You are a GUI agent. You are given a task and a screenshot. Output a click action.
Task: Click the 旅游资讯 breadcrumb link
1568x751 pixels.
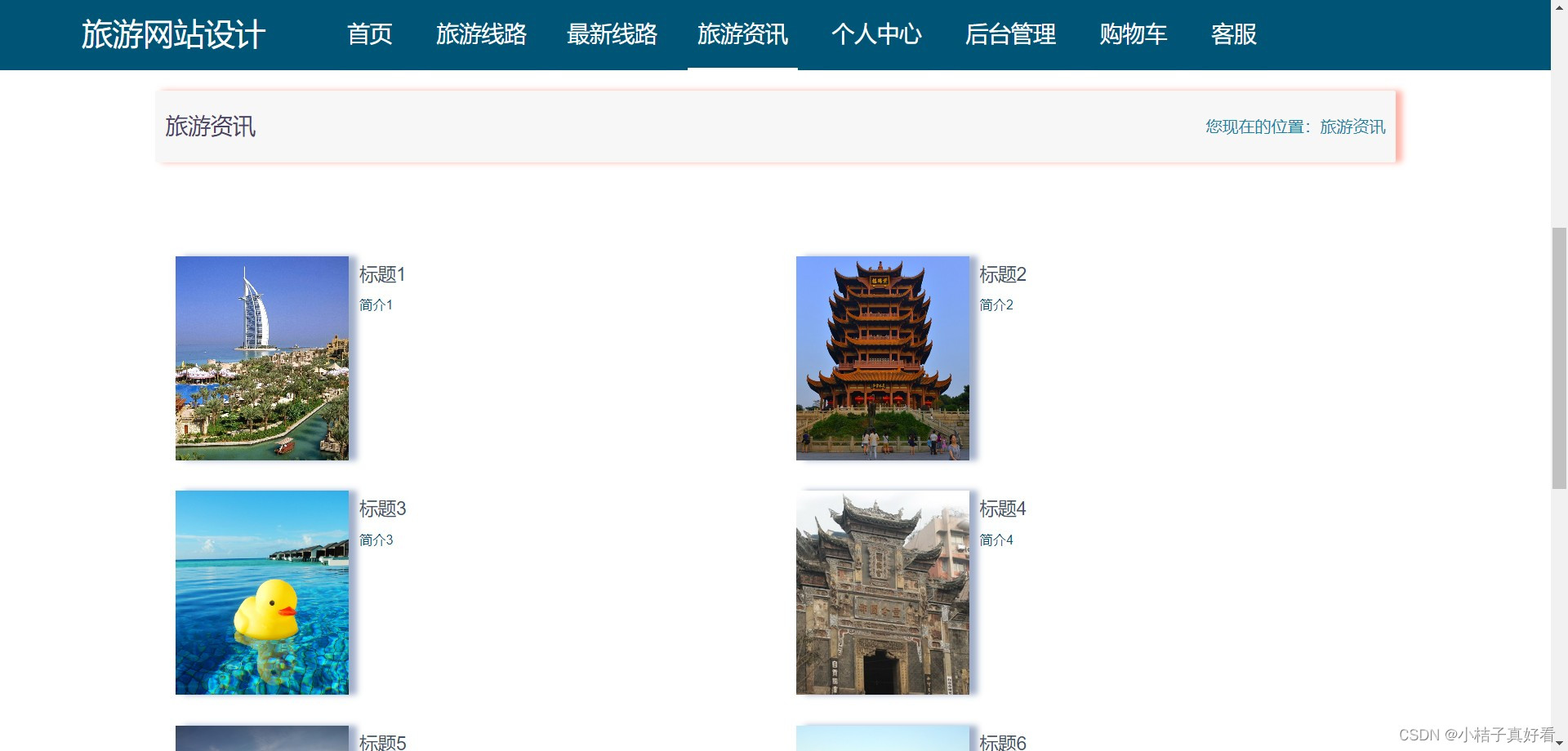1352,127
